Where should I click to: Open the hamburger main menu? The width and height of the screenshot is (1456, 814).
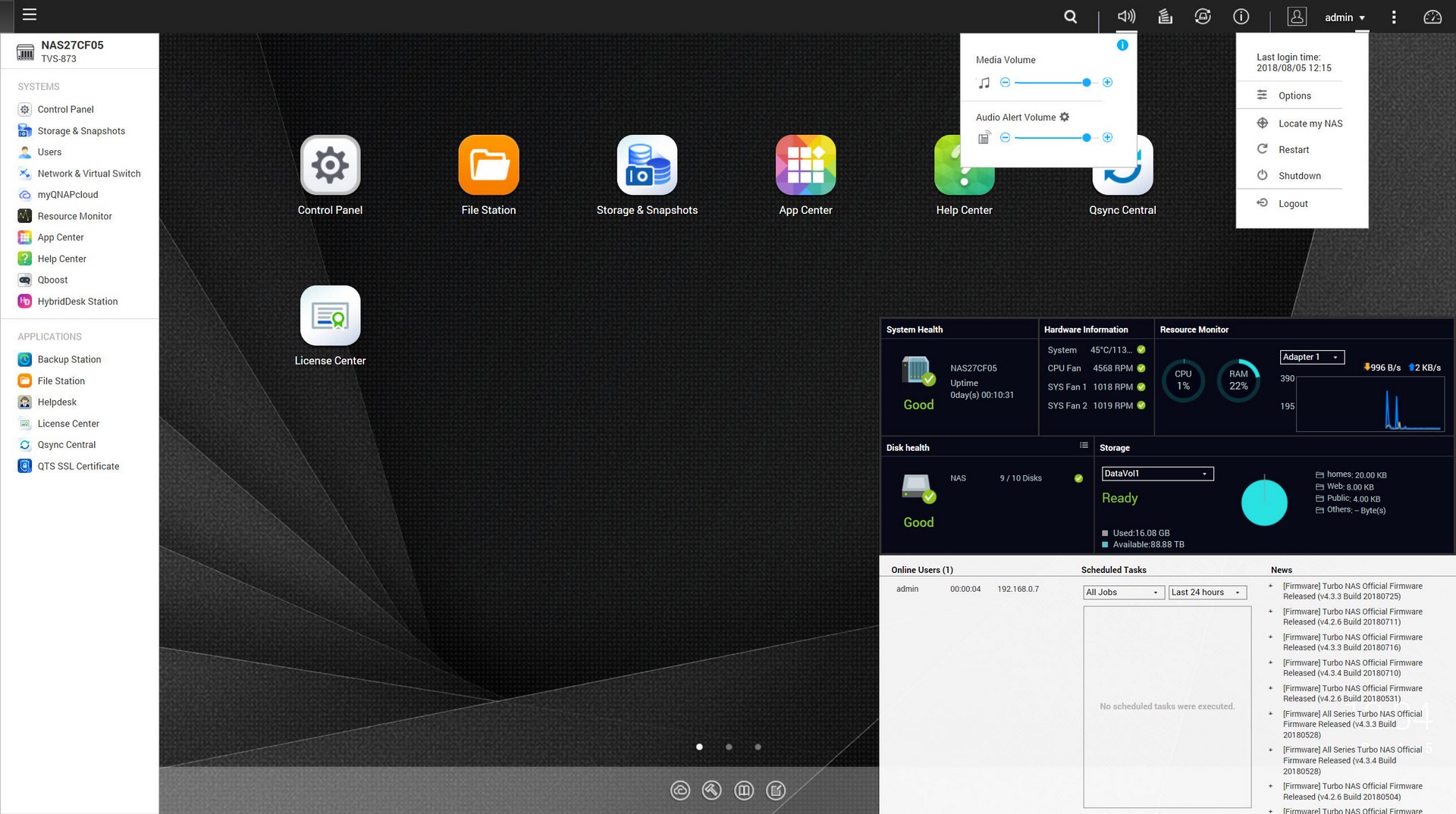[x=30, y=14]
